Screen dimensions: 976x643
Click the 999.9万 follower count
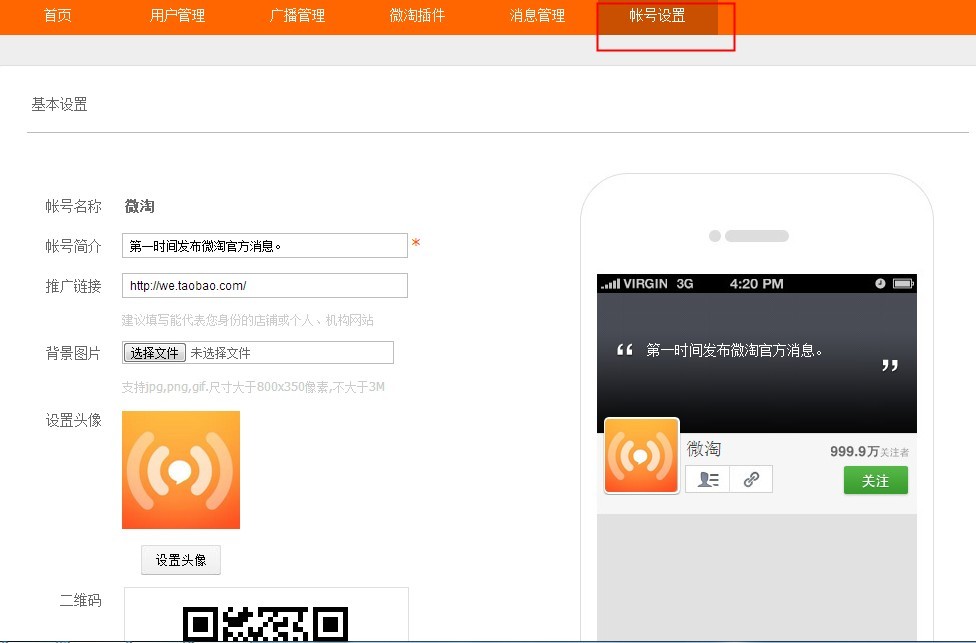(854, 451)
